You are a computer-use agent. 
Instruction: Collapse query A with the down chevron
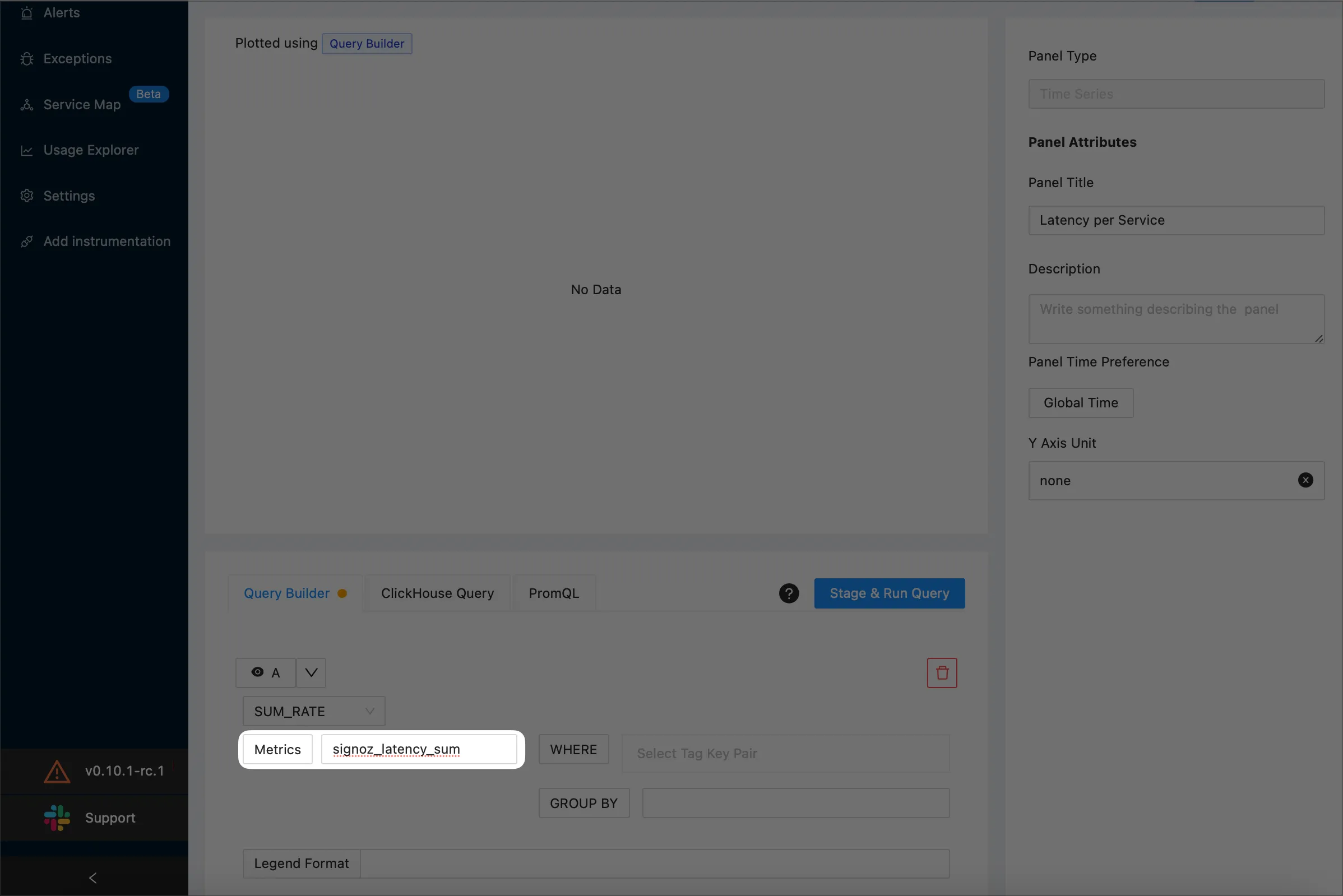click(x=311, y=672)
